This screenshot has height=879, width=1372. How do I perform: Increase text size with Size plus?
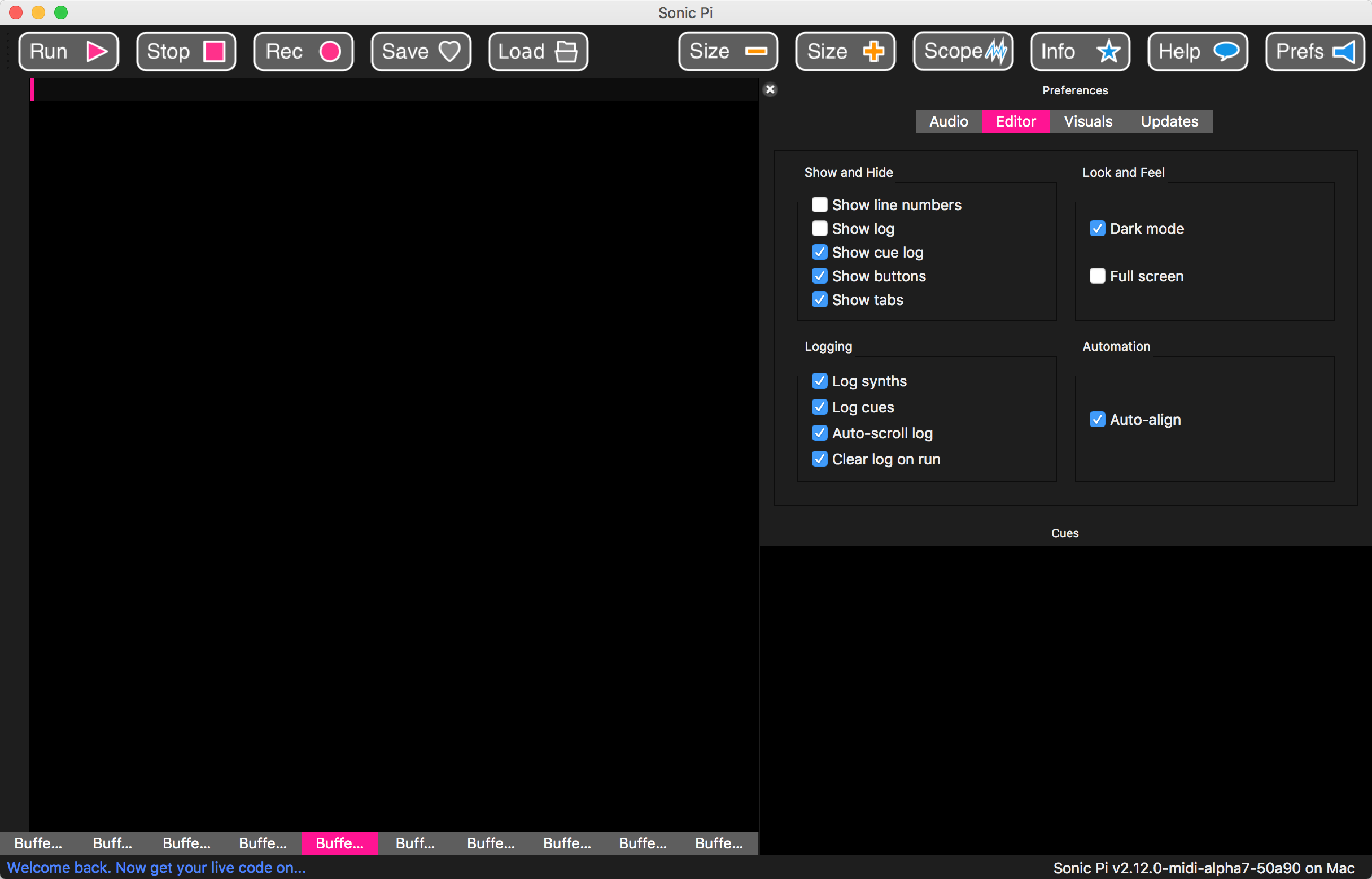click(x=845, y=51)
